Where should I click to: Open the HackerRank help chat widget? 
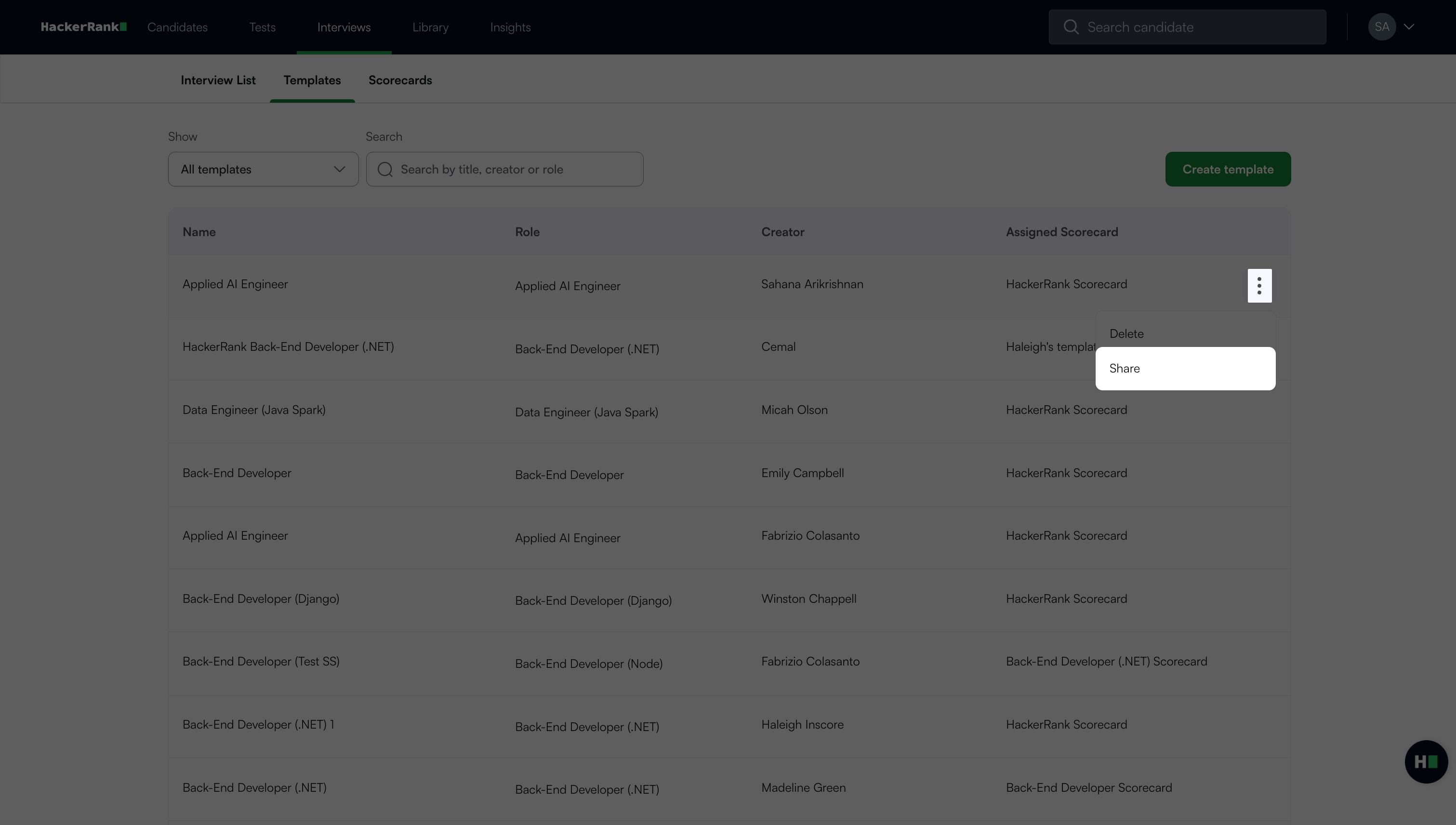1426,761
